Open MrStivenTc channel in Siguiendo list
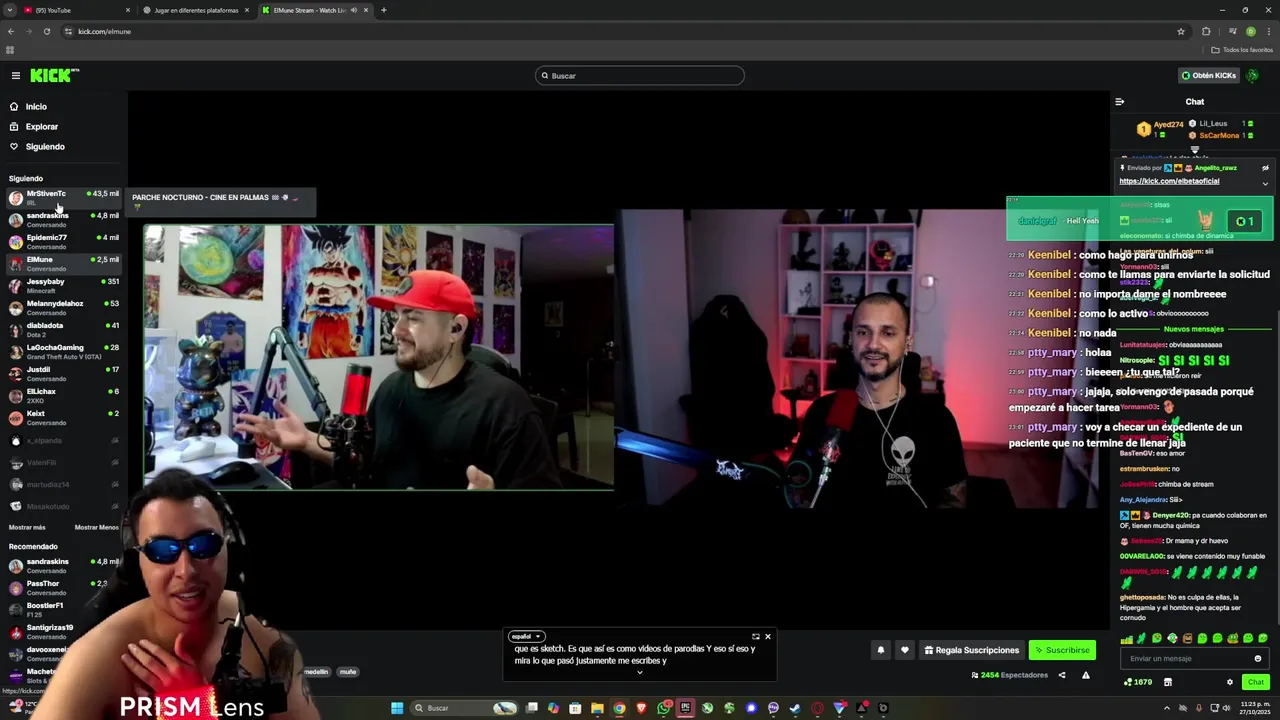 (62, 197)
